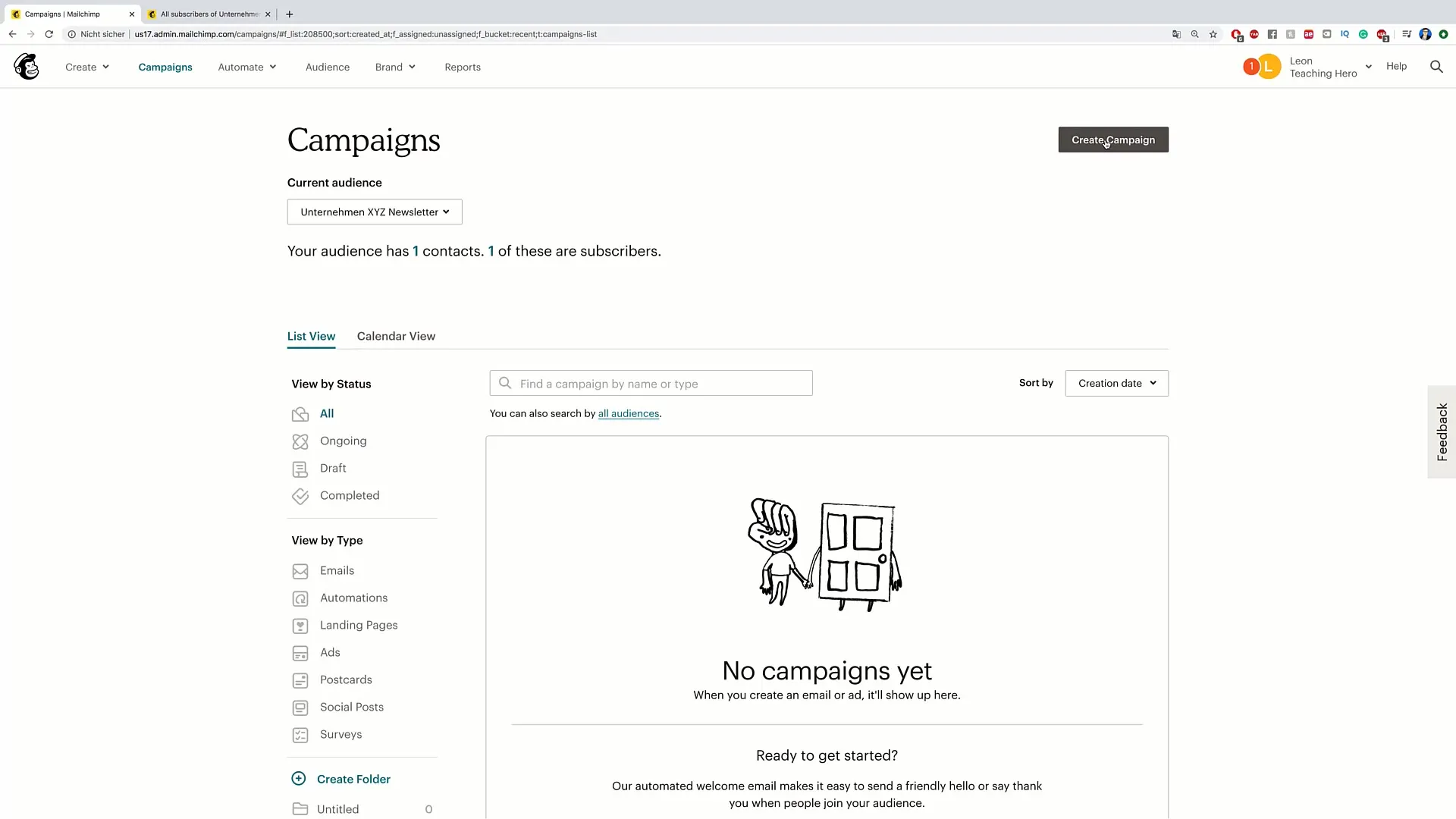Click the Create Folder option
The height and width of the screenshot is (819, 1456).
point(353,778)
